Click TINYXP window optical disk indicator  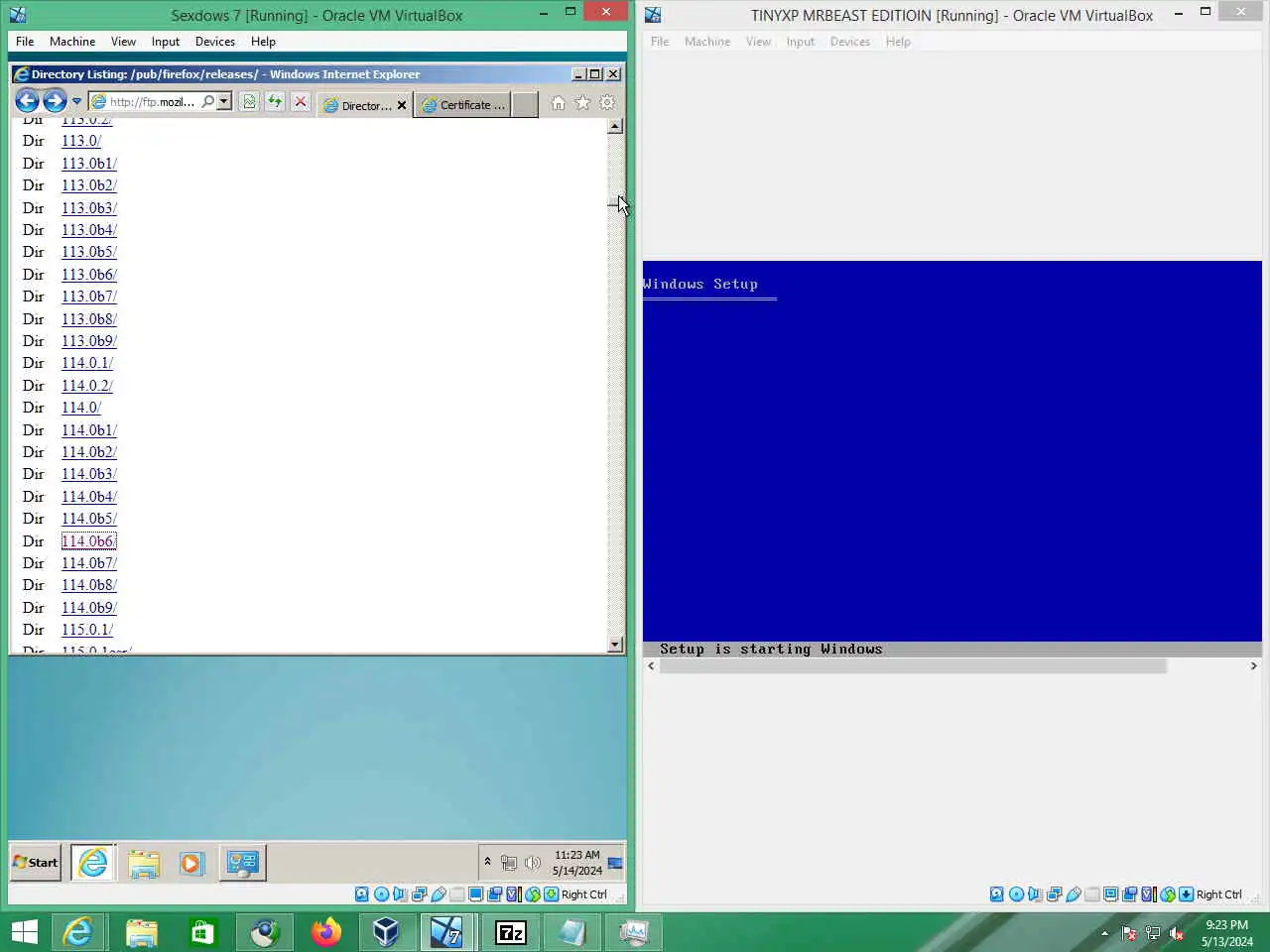coord(1016,894)
